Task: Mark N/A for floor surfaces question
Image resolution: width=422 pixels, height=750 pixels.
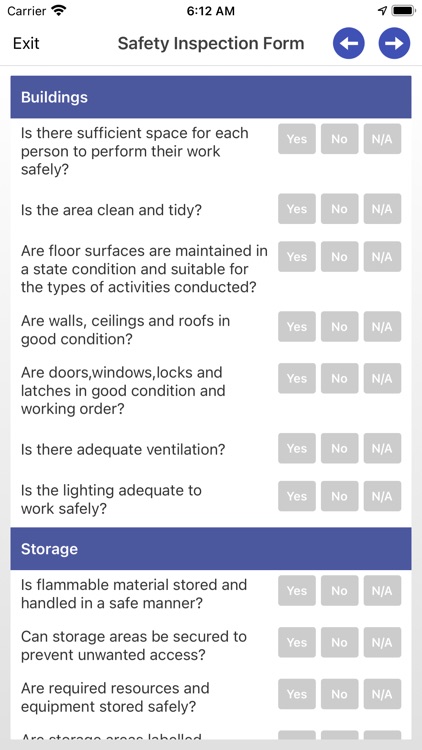Action: click(x=382, y=257)
